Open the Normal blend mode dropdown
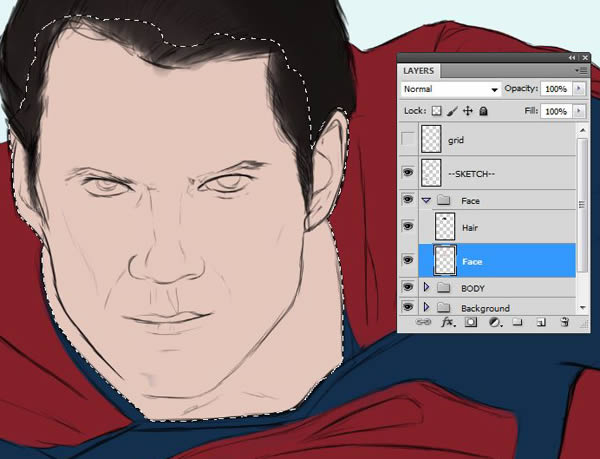600x459 pixels. (x=451, y=89)
